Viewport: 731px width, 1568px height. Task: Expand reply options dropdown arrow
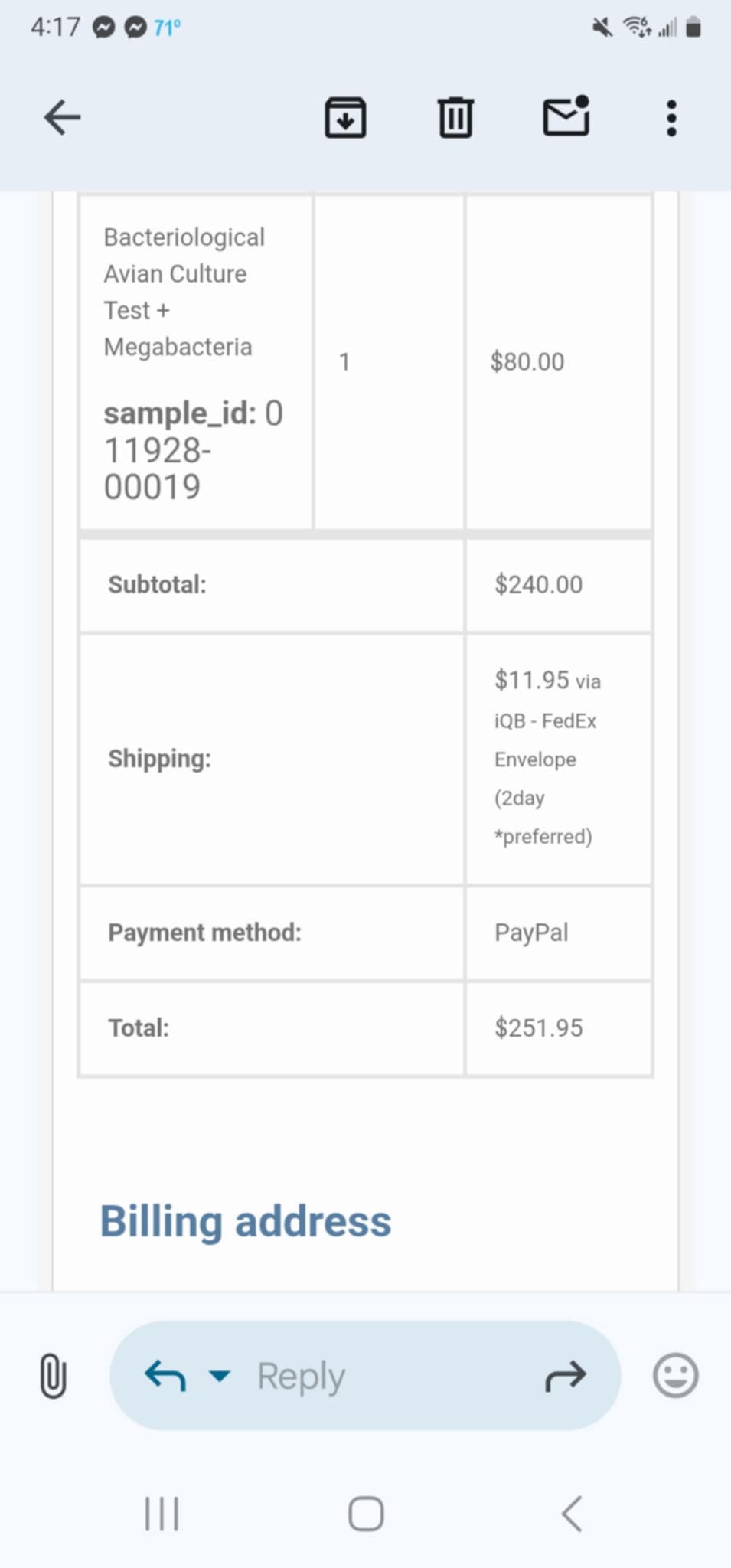click(x=220, y=1376)
